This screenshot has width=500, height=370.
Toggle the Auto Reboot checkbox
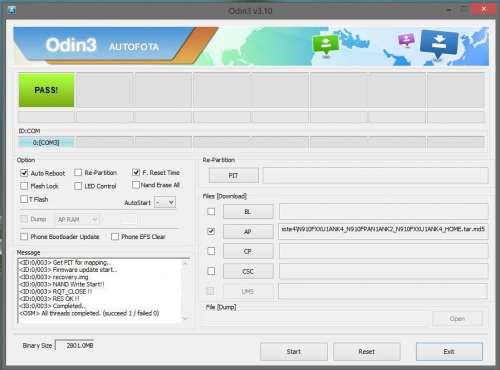(24, 173)
